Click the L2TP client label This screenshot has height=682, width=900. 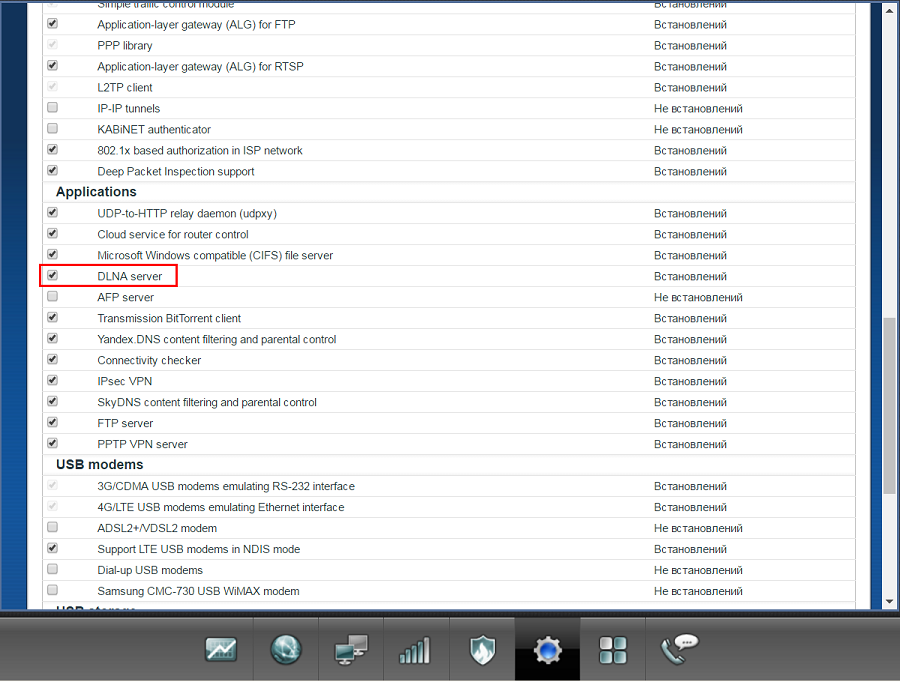tap(125, 87)
